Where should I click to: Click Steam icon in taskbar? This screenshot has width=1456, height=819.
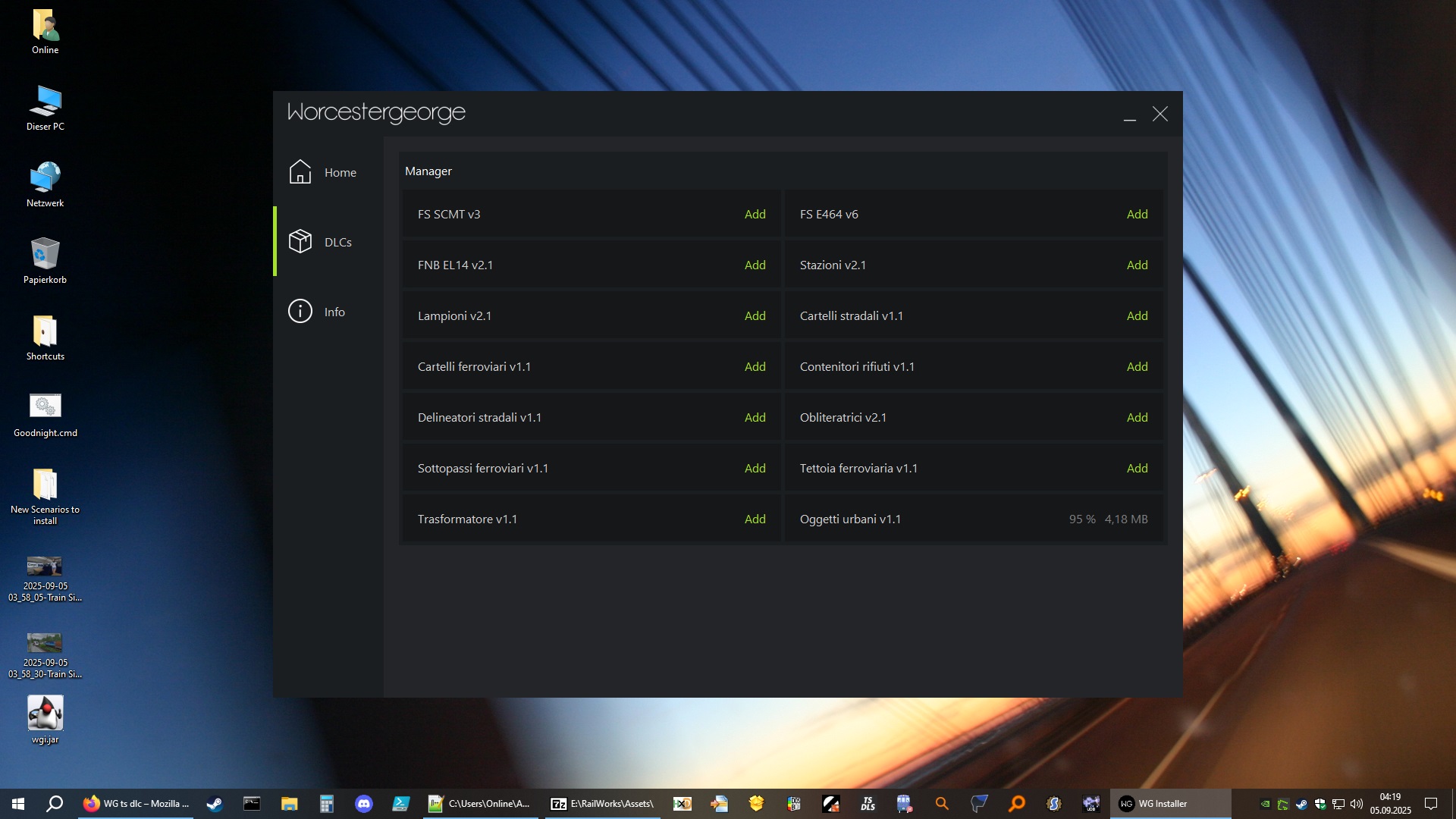(215, 804)
